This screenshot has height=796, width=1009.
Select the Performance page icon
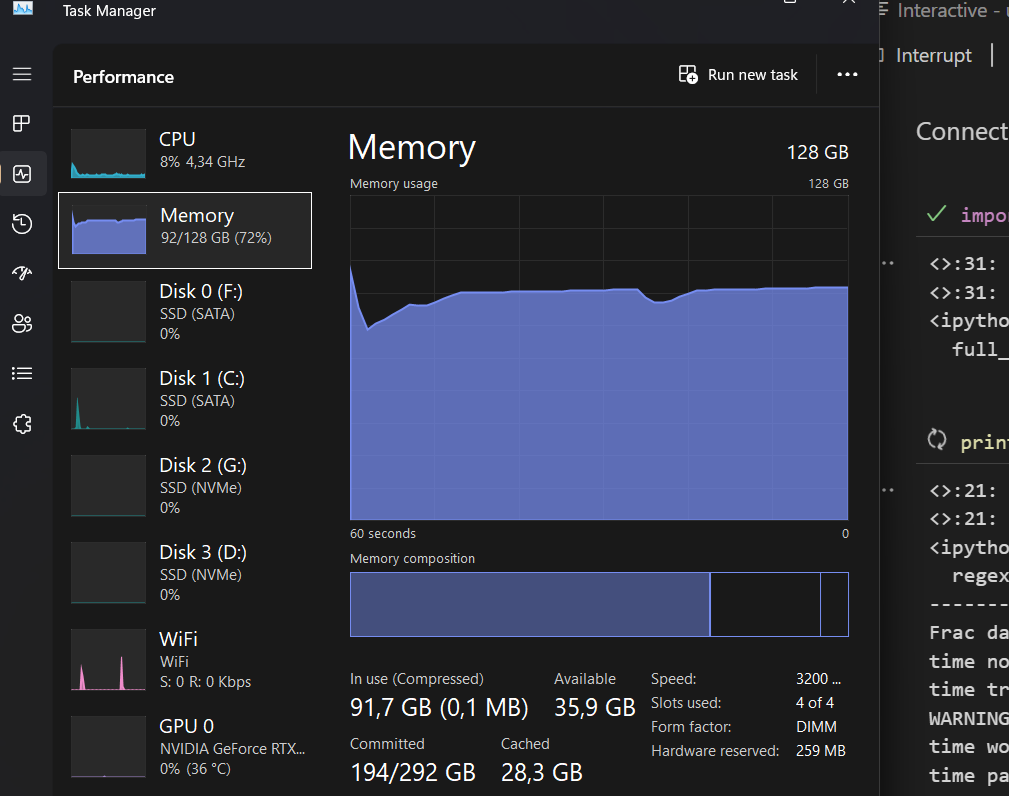tap(22, 174)
